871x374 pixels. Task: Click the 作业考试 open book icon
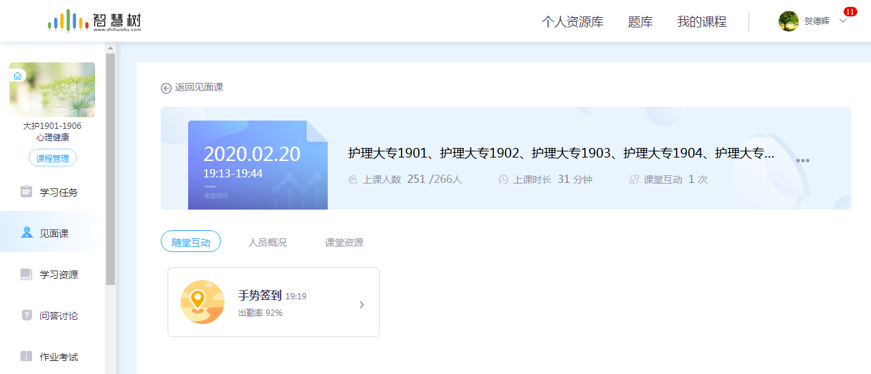pyautogui.click(x=26, y=356)
